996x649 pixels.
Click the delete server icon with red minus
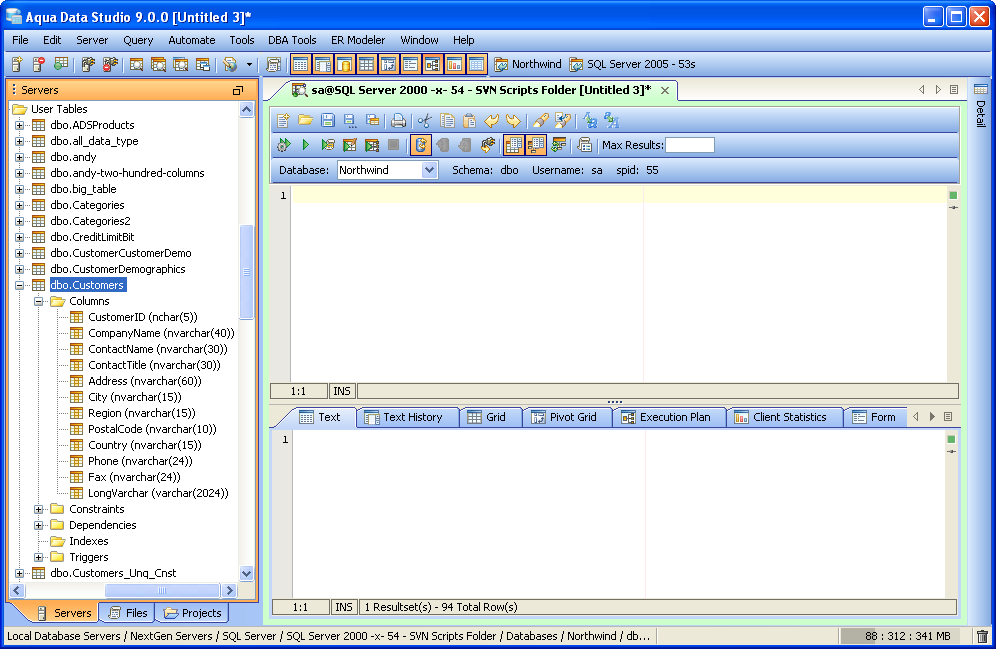pos(39,64)
